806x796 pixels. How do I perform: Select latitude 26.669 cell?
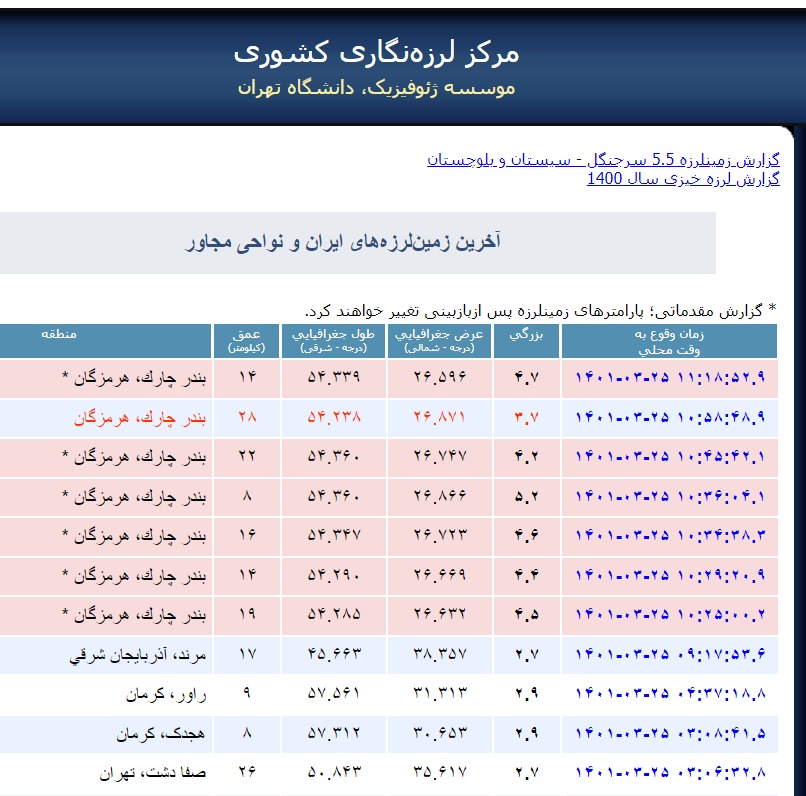(x=440, y=575)
